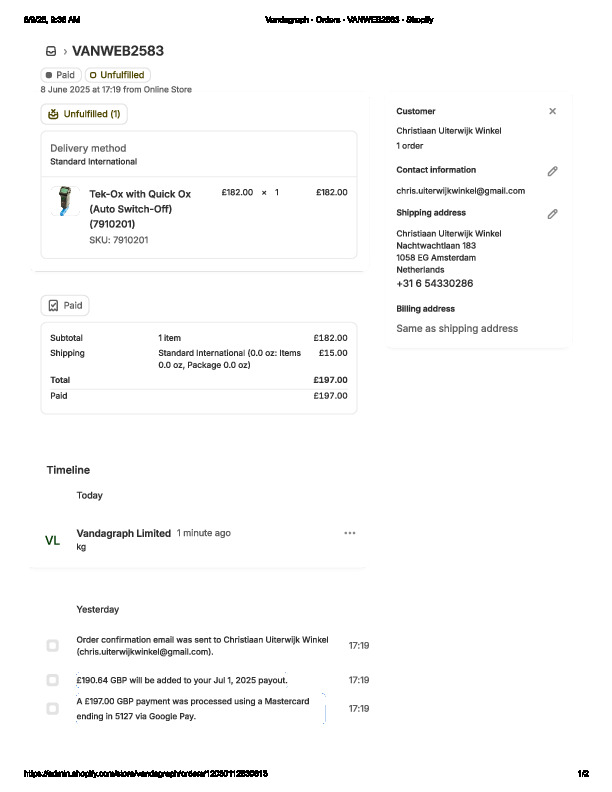This screenshot has width=612, height=792.
Task: Click the orders inbox icon in breadcrumb
Action: [x=51, y=51]
